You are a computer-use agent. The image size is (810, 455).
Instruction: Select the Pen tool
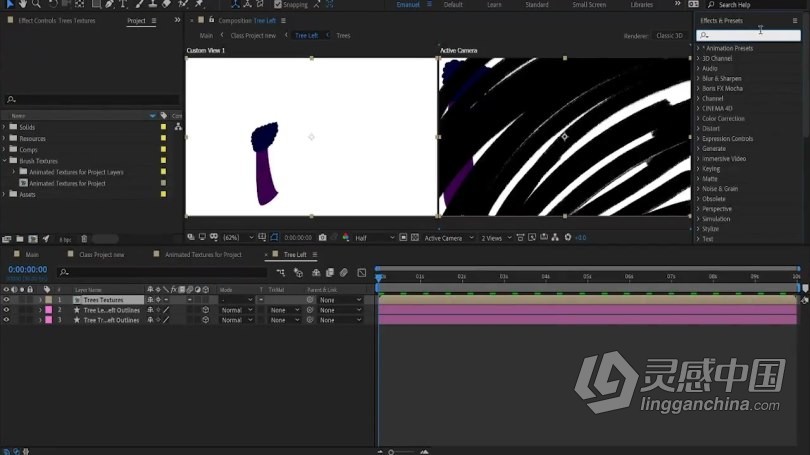[x=110, y=4]
